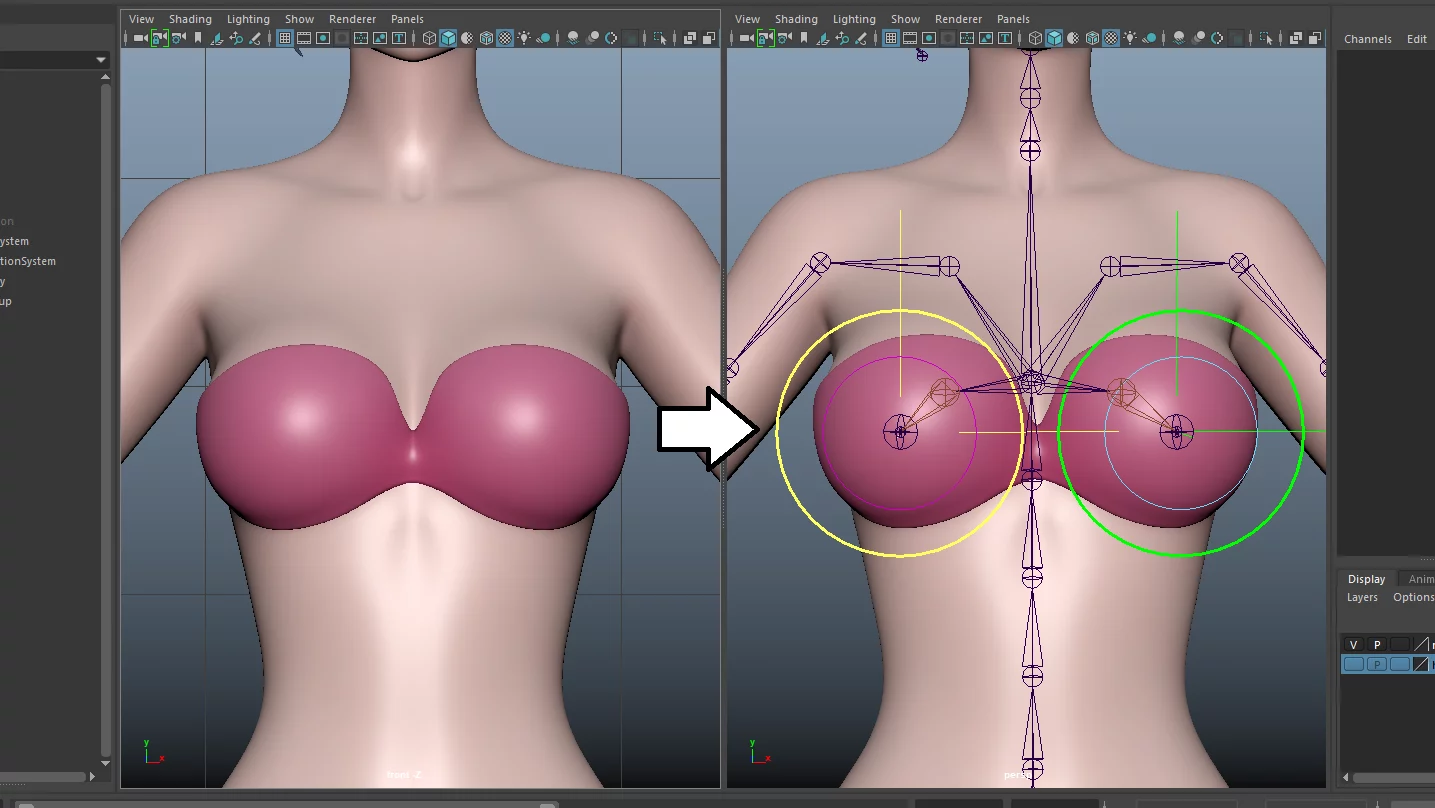Toggle Film Gate in persp panel
This screenshot has height=808, width=1435.
coord(910,38)
